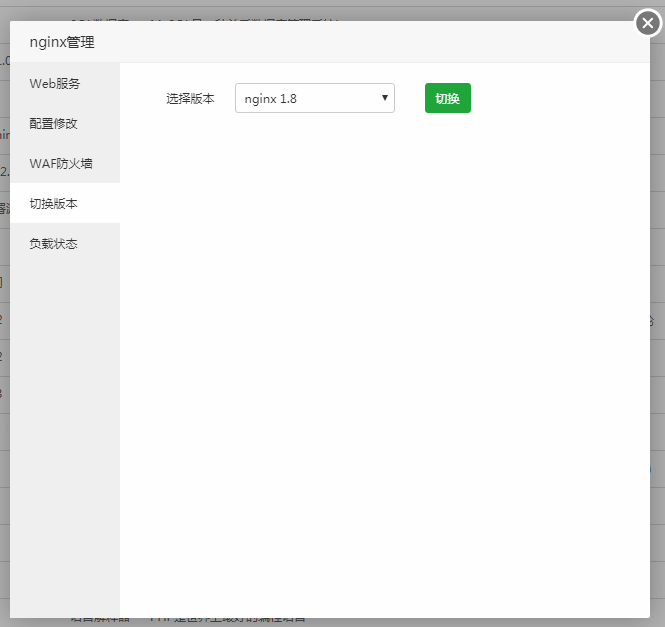Click the 选择版本 label
This screenshot has height=627, width=665.
(190, 99)
